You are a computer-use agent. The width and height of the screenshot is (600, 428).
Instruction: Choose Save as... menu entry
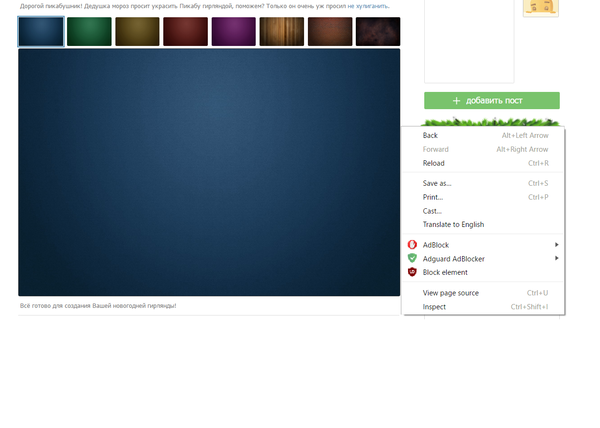(x=437, y=184)
